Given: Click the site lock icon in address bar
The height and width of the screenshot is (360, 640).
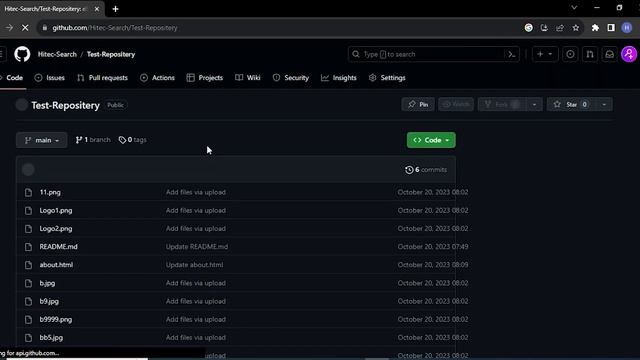Looking at the screenshot, I should tap(44, 28).
